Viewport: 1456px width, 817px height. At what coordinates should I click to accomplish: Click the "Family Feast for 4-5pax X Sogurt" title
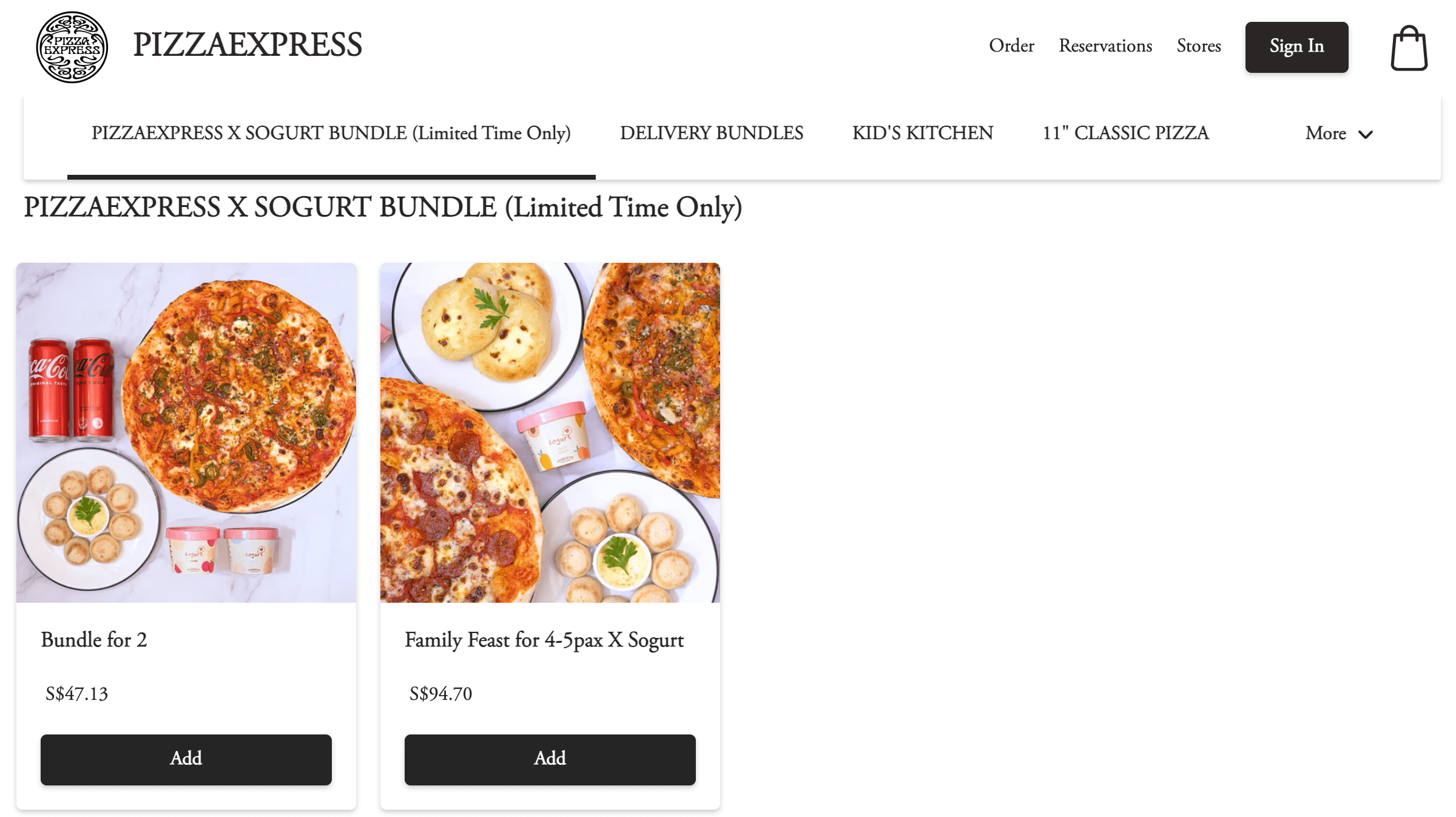point(544,640)
